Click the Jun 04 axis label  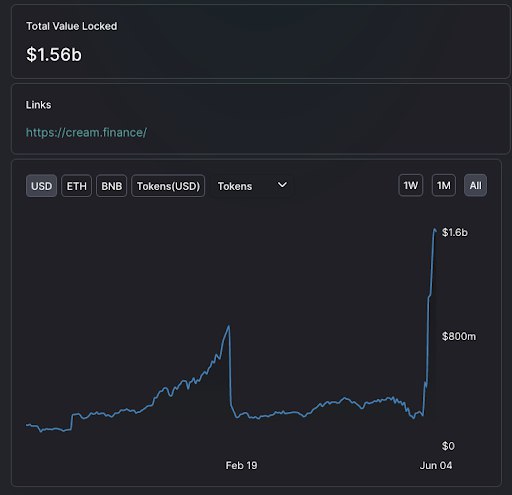point(436,465)
